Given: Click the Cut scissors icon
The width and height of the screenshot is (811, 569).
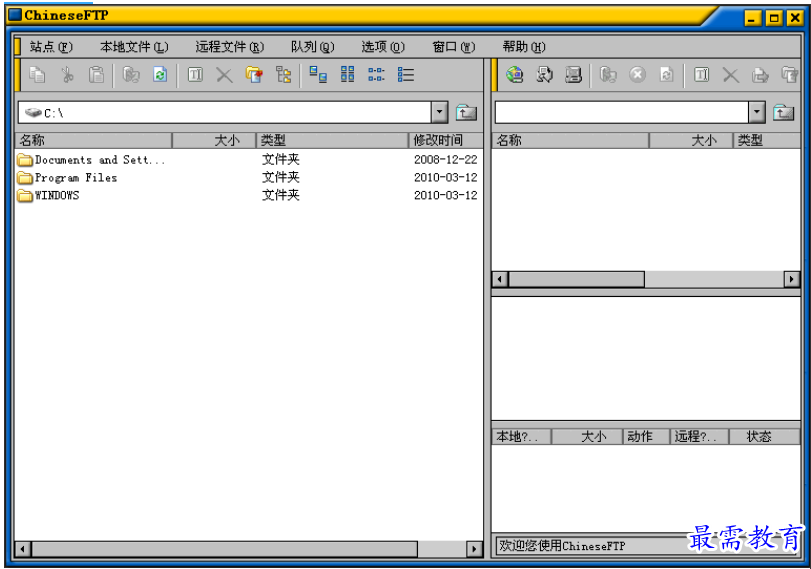Looking at the screenshot, I should click(67, 75).
